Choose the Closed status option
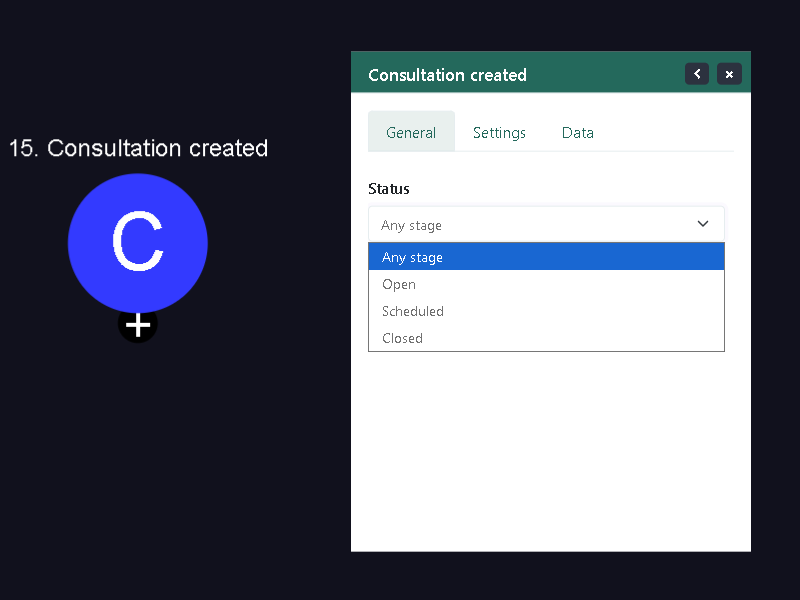The width and height of the screenshot is (800, 600). [x=546, y=338]
